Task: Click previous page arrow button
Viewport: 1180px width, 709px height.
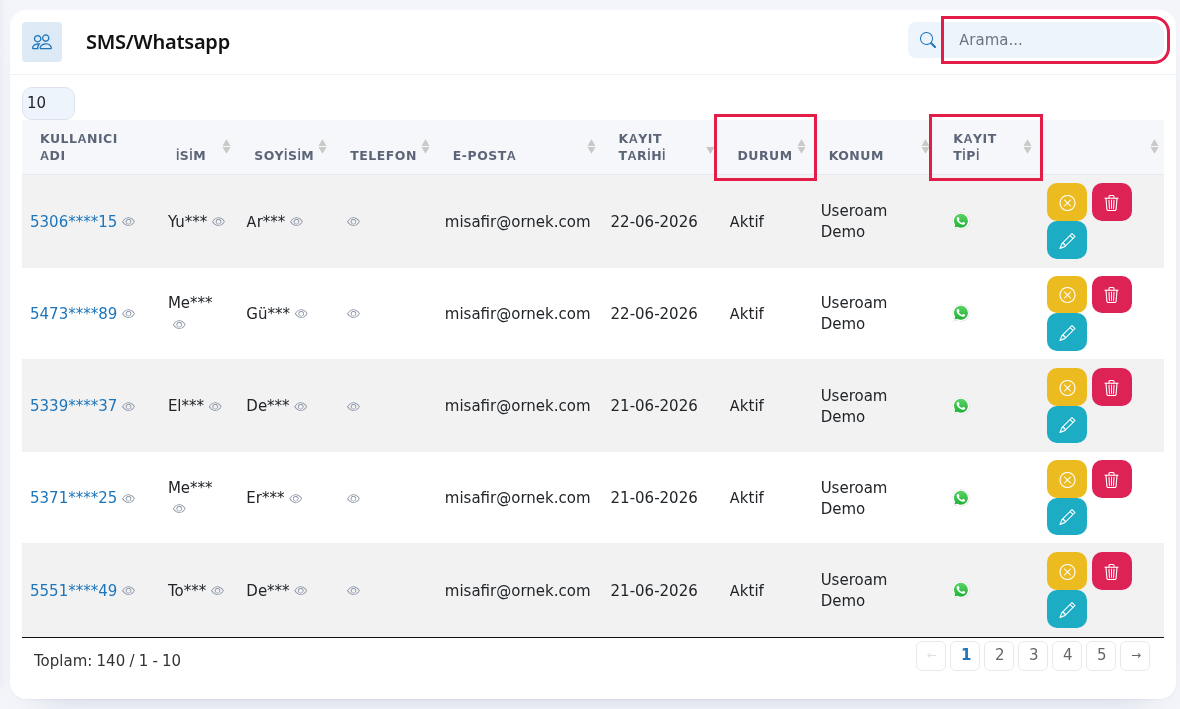Action: click(x=931, y=655)
